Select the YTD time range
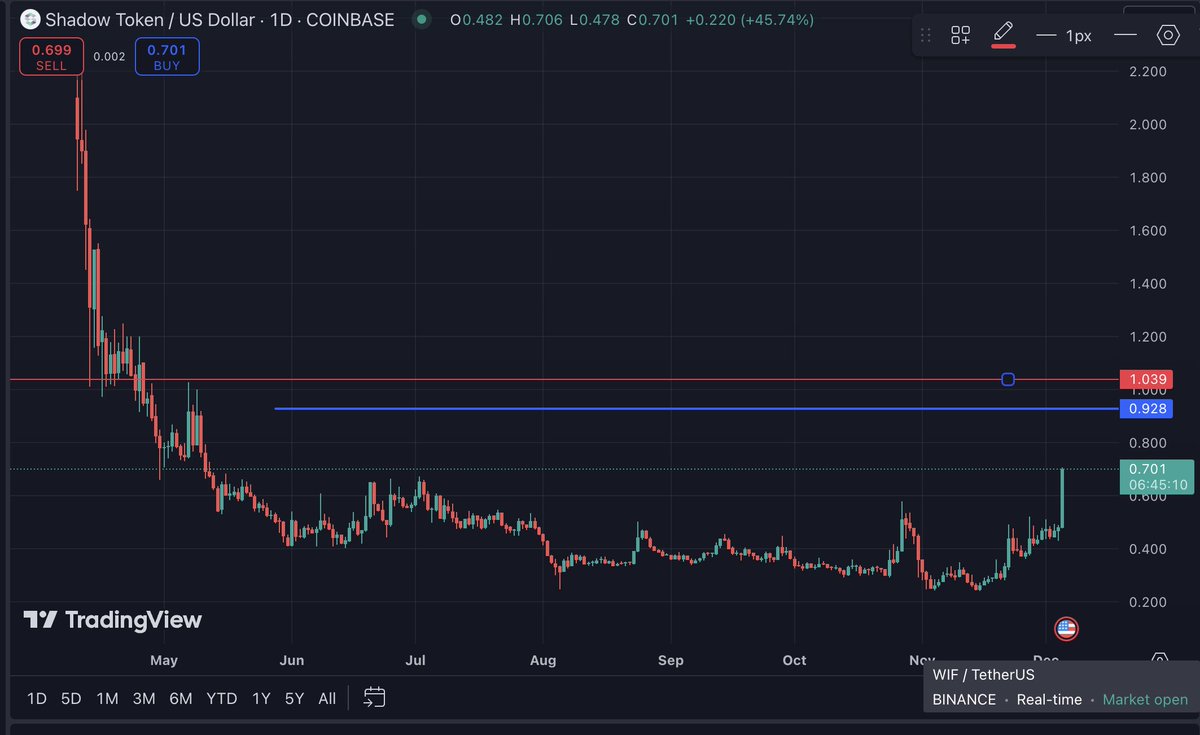 point(222,699)
